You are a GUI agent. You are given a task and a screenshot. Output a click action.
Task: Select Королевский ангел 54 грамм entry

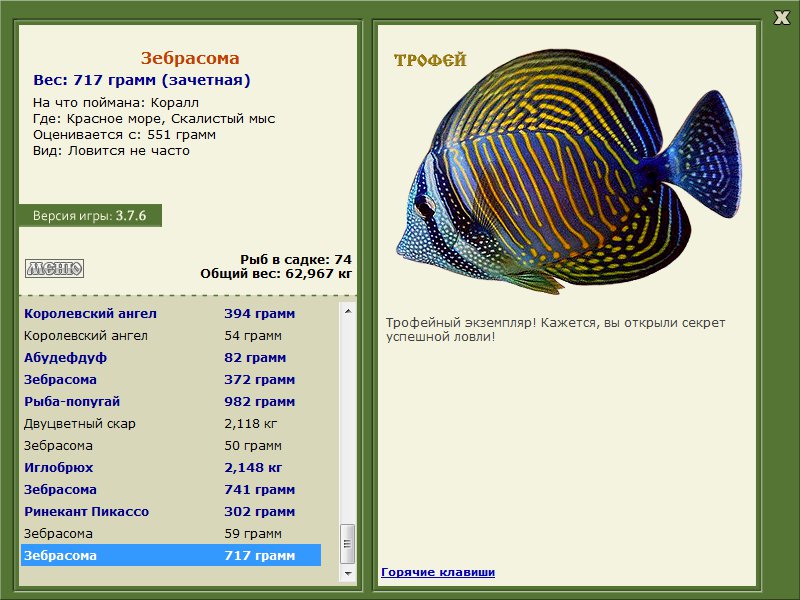pos(171,336)
